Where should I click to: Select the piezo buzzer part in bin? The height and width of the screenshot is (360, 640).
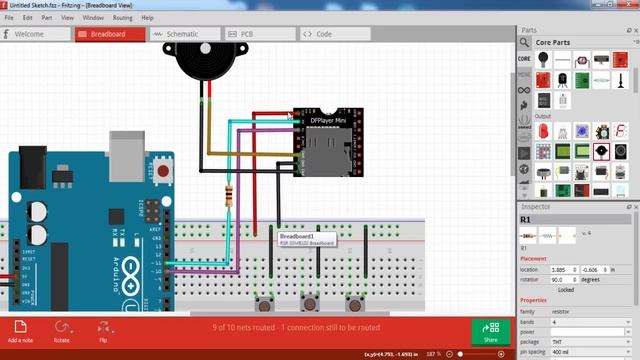click(x=601, y=151)
